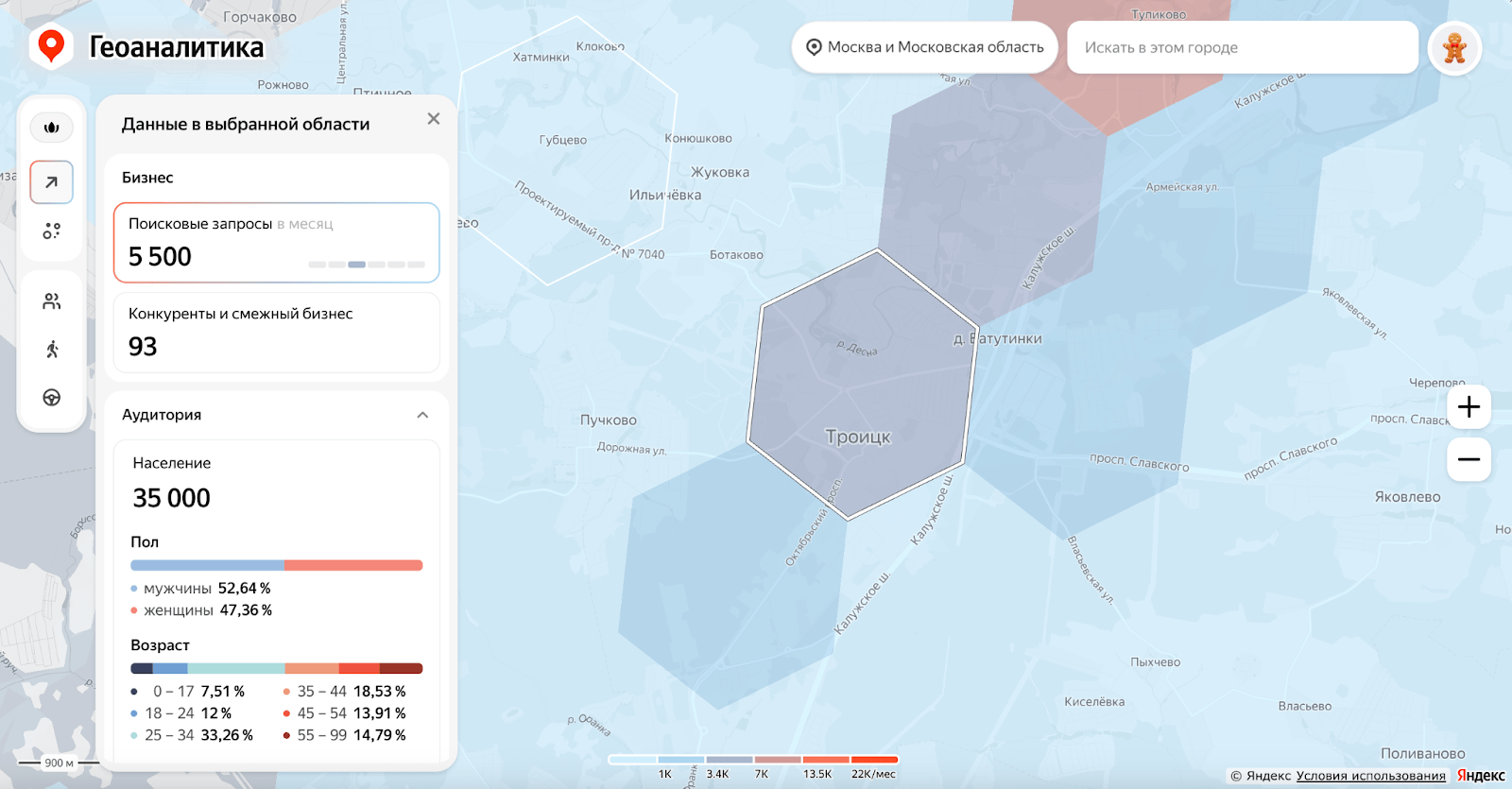Image resolution: width=1512 pixels, height=789 pixels.
Task: Click the Пол heading
Action: 145,542
